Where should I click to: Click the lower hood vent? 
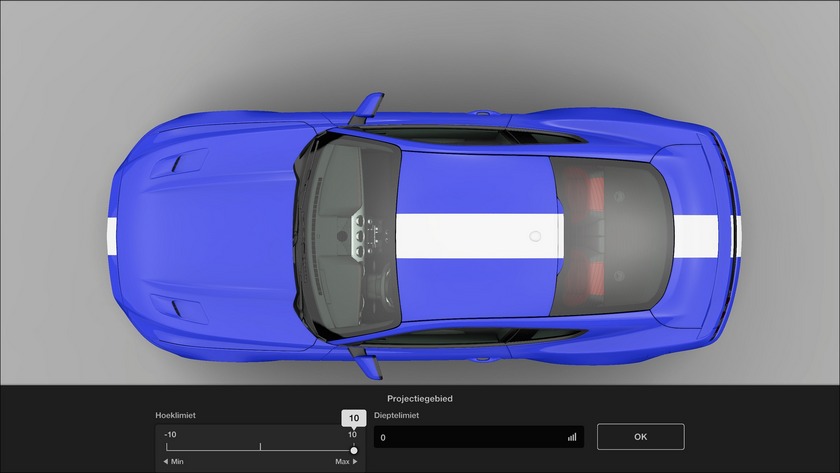coord(186,305)
